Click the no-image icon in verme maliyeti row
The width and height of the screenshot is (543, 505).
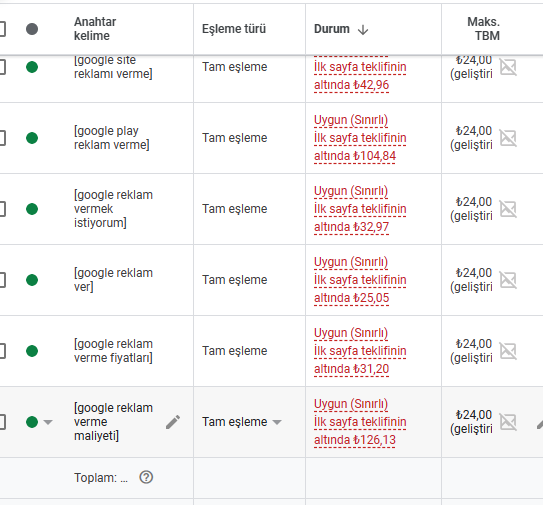[508, 422]
